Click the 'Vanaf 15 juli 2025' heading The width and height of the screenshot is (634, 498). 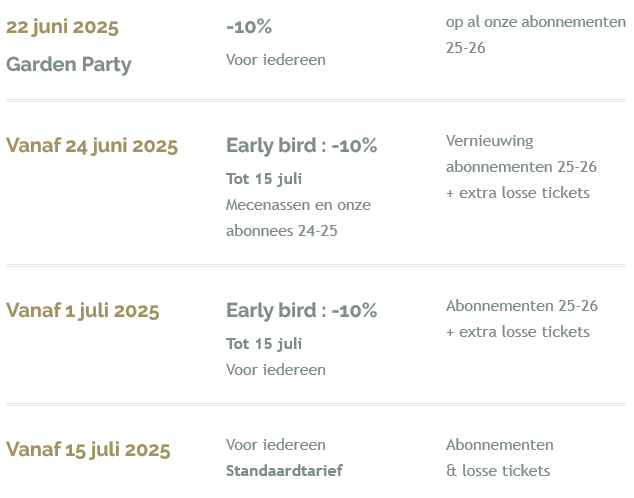click(x=88, y=450)
